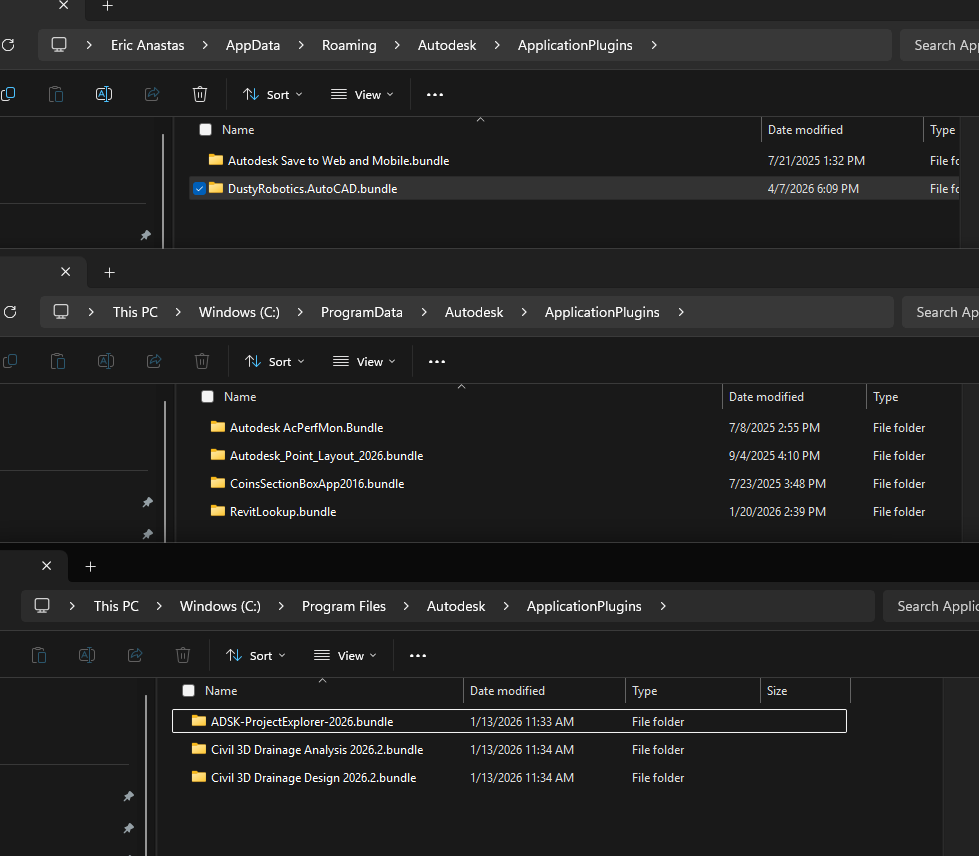Navigate to Roaming in the top breadcrumb
This screenshot has height=856, width=979.
[349, 45]
